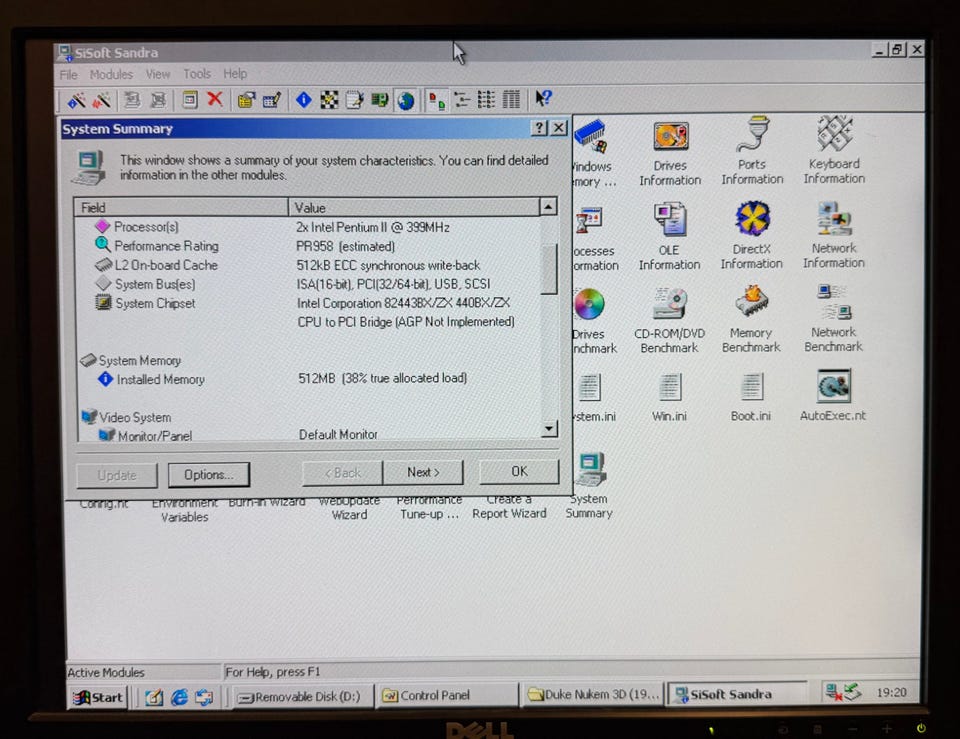The image size is (960, 739).
Task: Select the L2 On-board Cache row
Action: pos(308,265)
